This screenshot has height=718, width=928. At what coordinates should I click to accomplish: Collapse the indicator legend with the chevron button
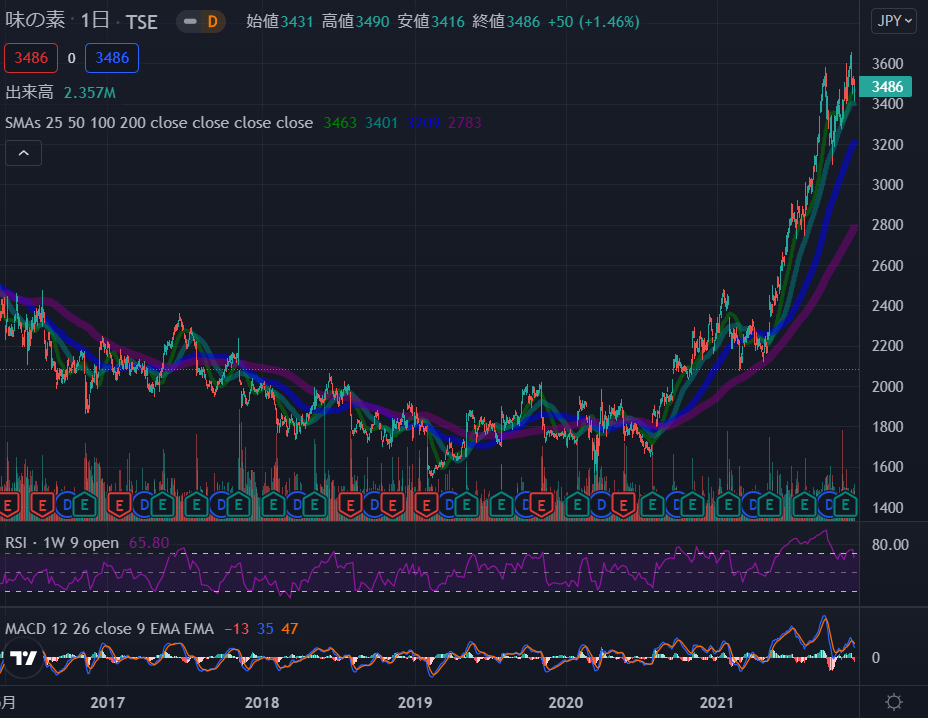coord(24,153)
